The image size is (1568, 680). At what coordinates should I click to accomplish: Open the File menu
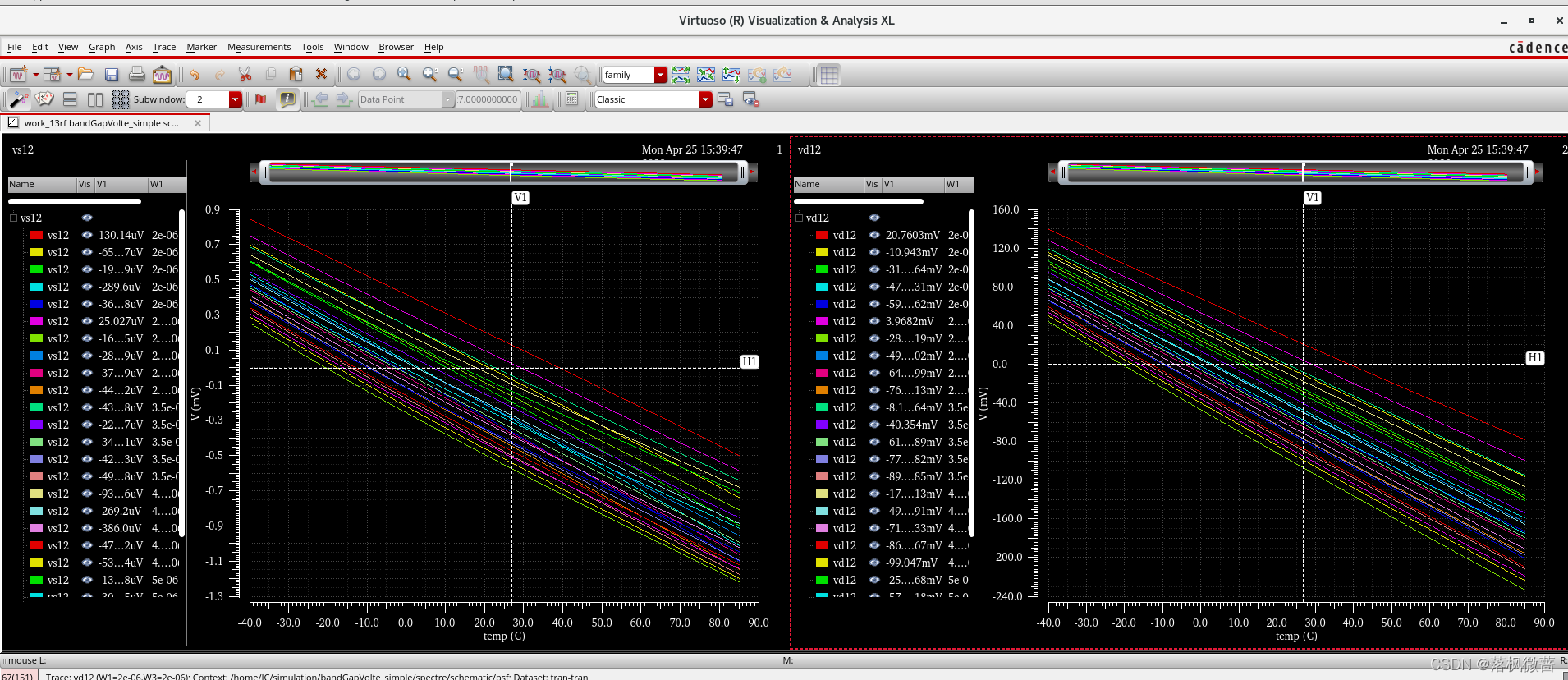coord(14,47)
